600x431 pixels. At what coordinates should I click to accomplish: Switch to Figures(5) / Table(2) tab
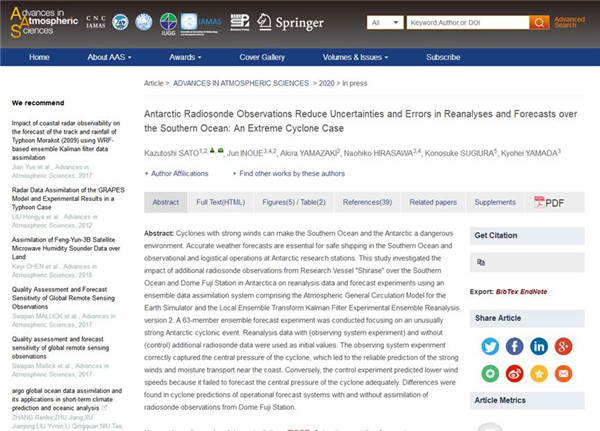coord(294,202)
